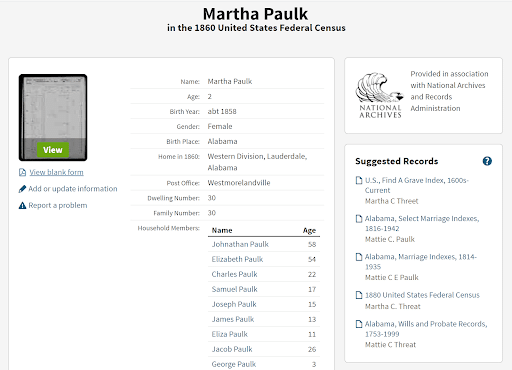Image resolution: width=512 pixels, height=370 pixels.
Task: Click the Add or update information link
Action: point(73,189)
